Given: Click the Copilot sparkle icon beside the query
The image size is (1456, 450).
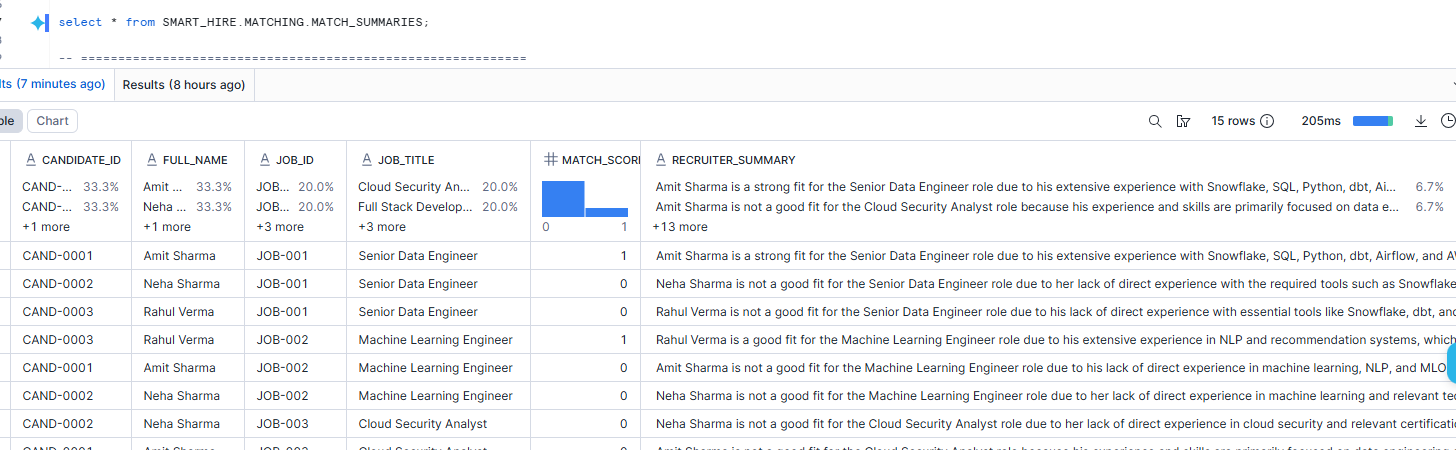Looking at the screenshot, I should pyautogui.click(x=38, y=22).
